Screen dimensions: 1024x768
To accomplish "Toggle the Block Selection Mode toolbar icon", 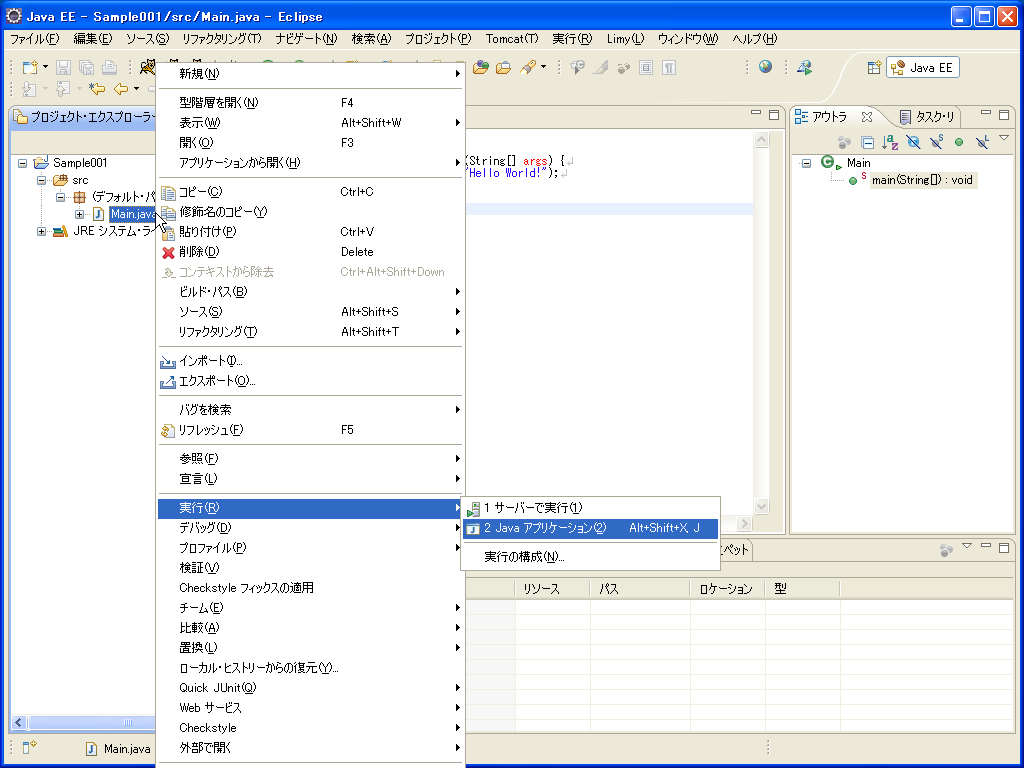I will point(646,67).
